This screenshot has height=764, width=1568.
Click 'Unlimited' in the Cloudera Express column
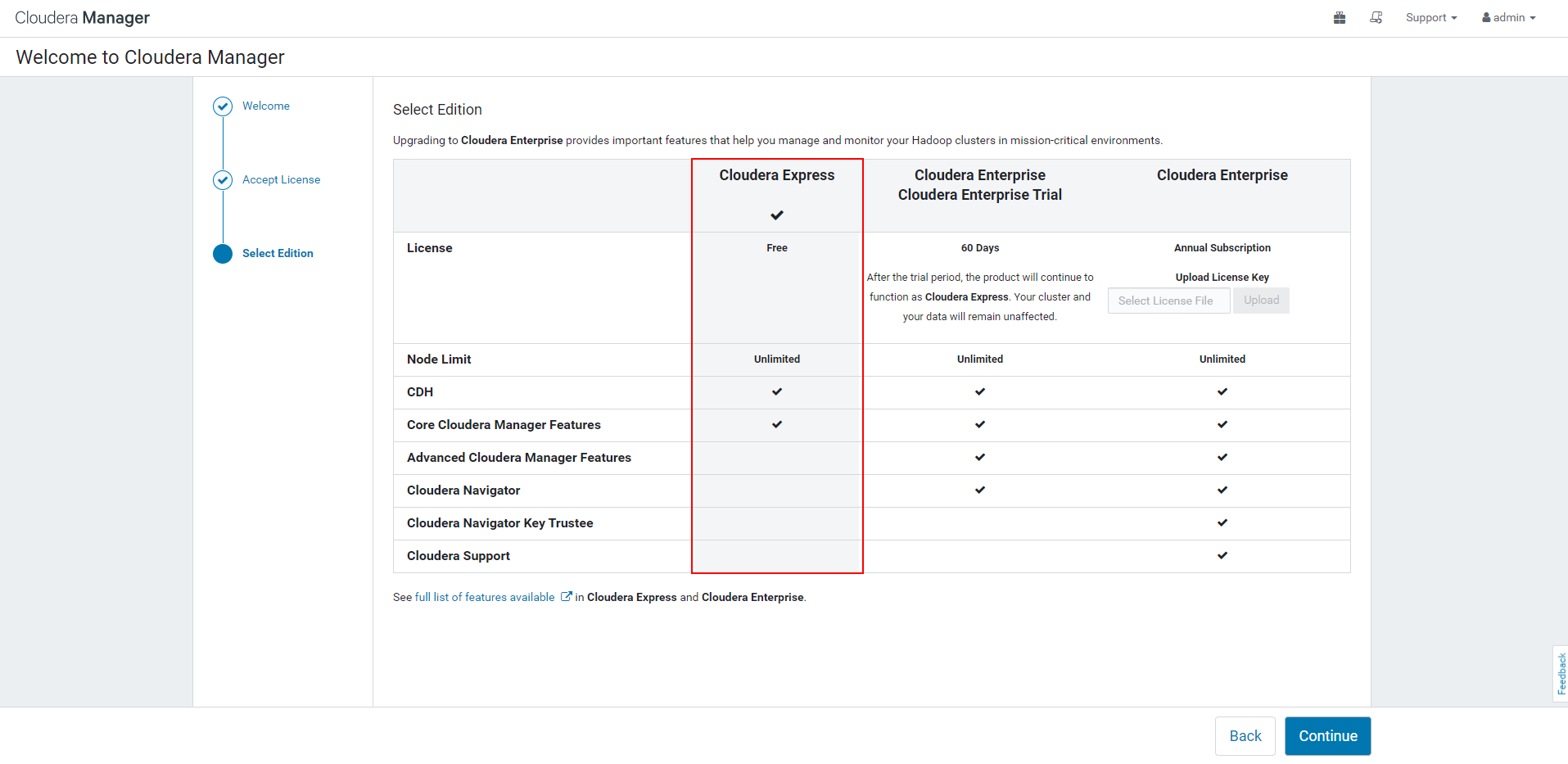coord(777,359)
